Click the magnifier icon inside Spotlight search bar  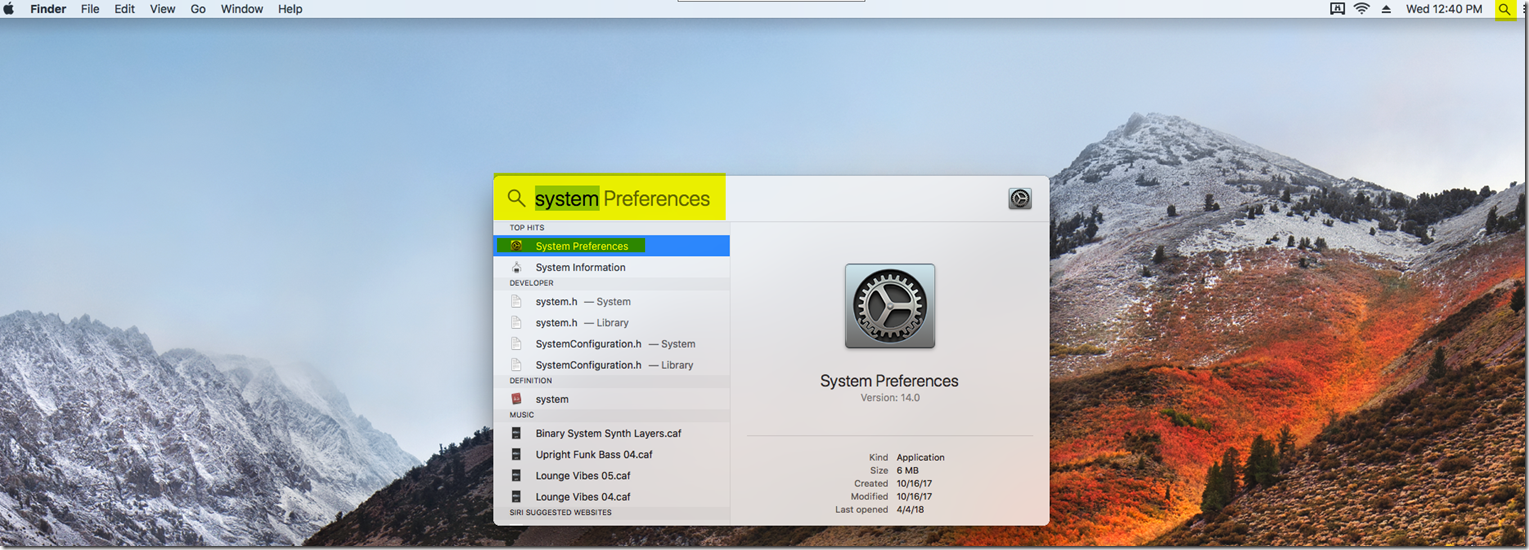point(516,198)
